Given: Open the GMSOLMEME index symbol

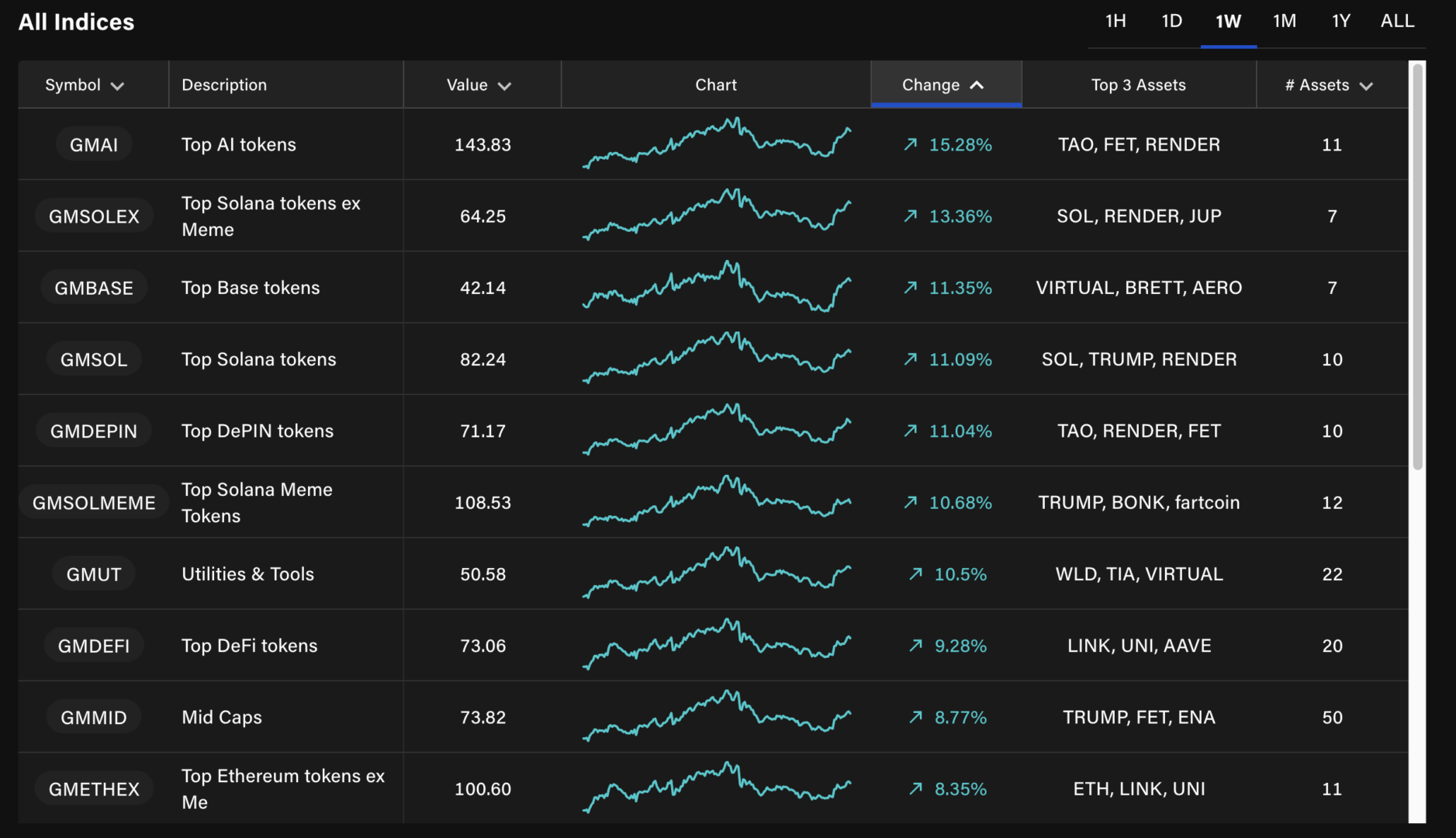Looking at the screenshot, I should point(94,503).
